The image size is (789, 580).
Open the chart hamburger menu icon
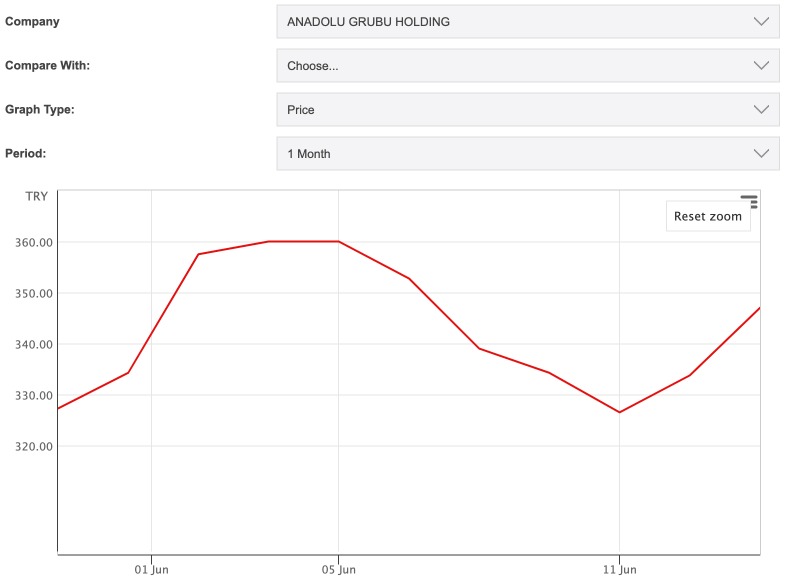pos(749,202)
